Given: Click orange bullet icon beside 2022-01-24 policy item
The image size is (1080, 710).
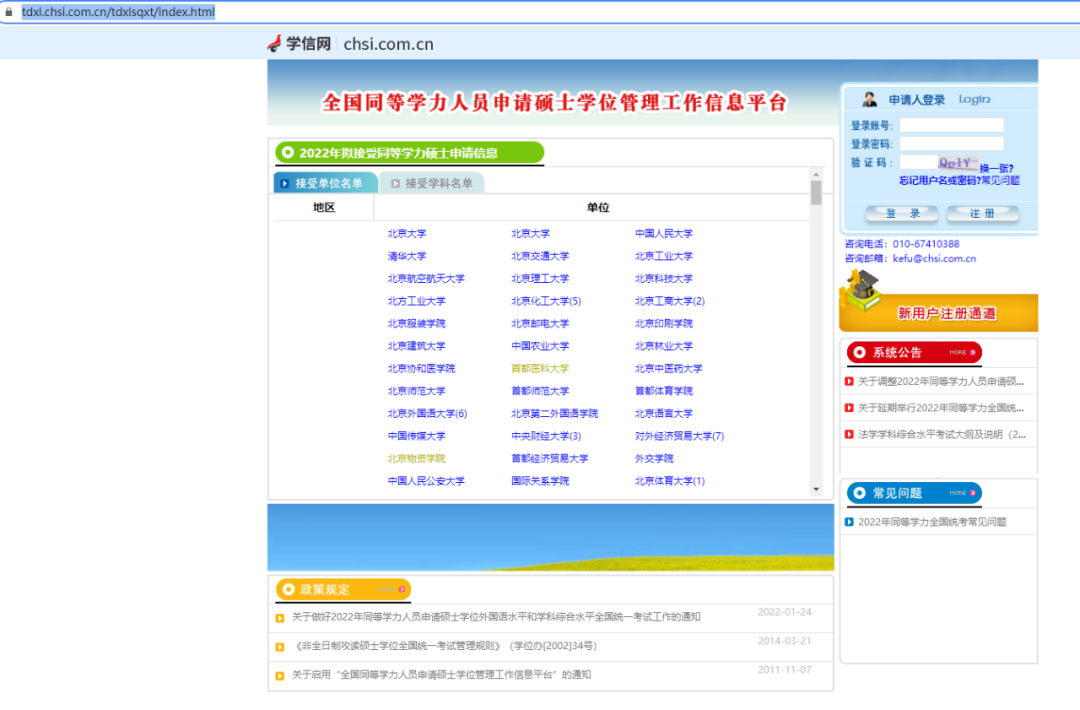Looking at the screenshot, I should 280,618.
